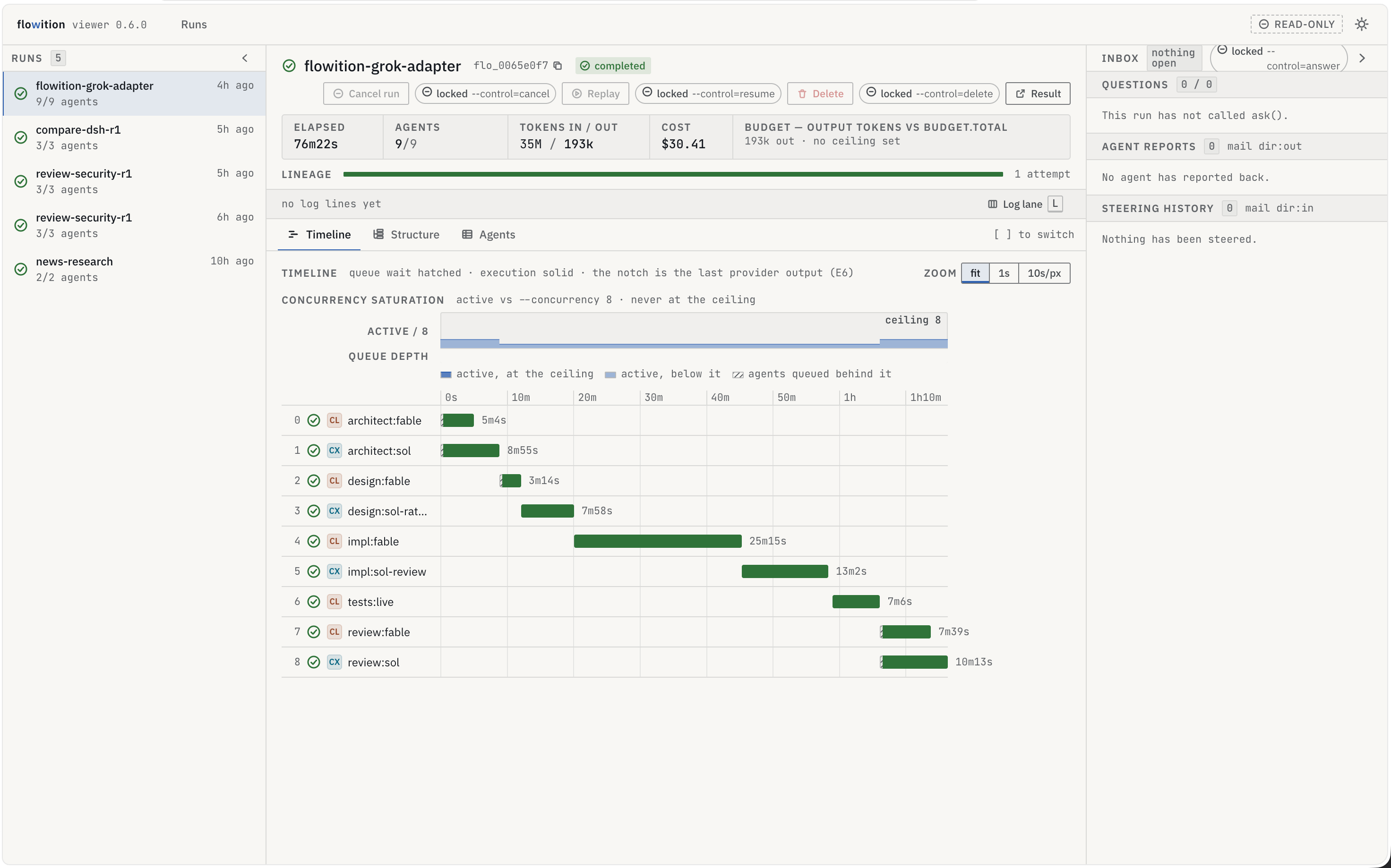
Task: Click the CL badge on architect:fable
Action: point(334,420)
